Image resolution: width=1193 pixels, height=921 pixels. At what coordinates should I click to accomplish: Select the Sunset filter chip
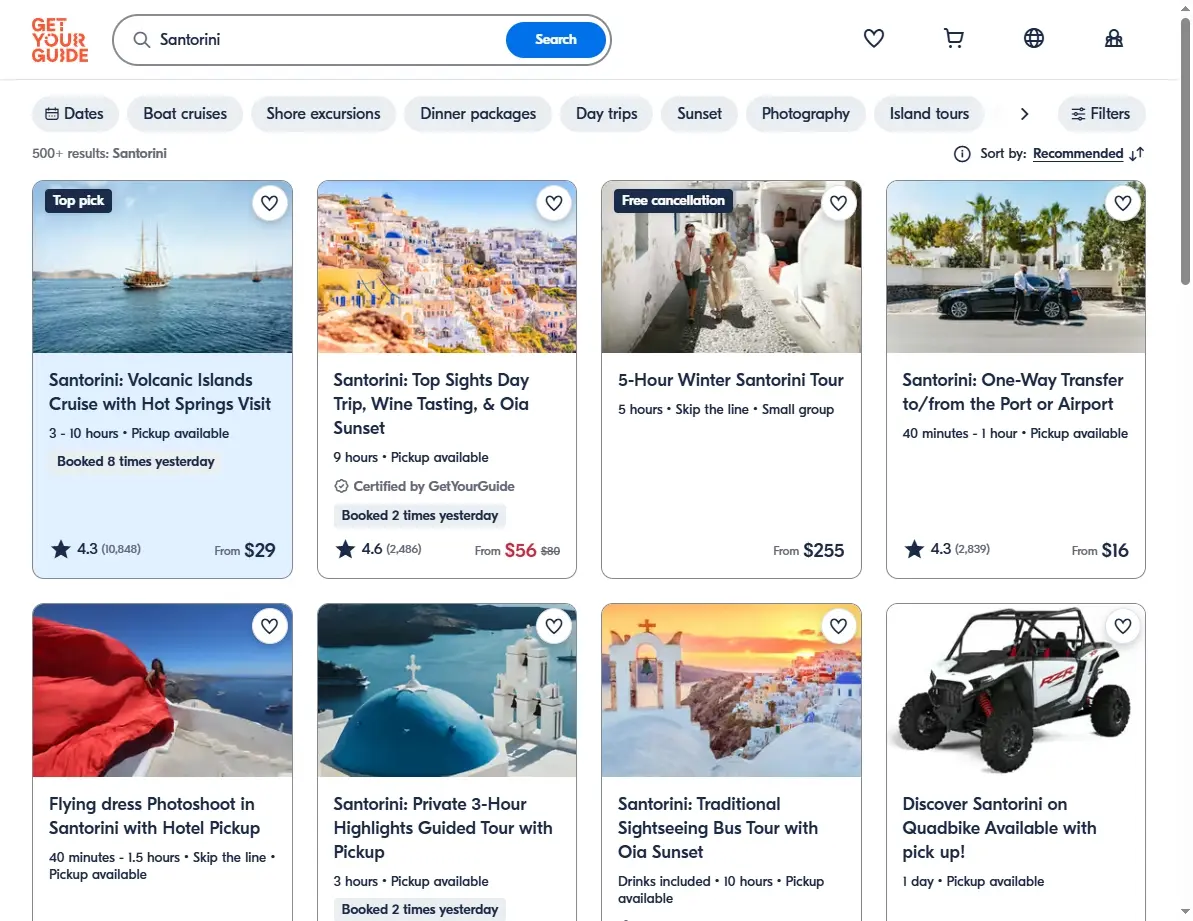pyautogui.click(x=699, y=114)
